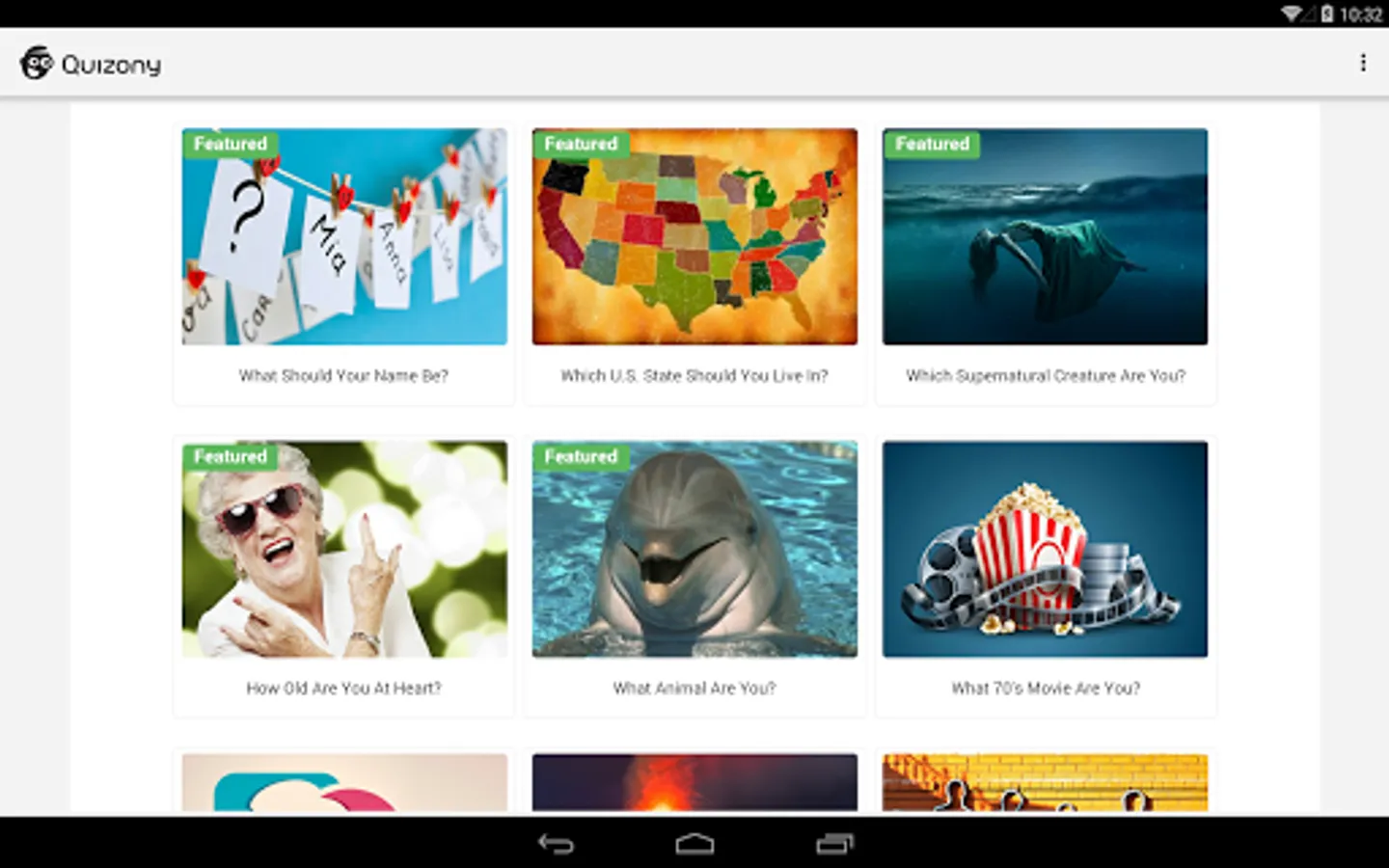Open the grandma with sunglasses quiz thumbnail

344,549
